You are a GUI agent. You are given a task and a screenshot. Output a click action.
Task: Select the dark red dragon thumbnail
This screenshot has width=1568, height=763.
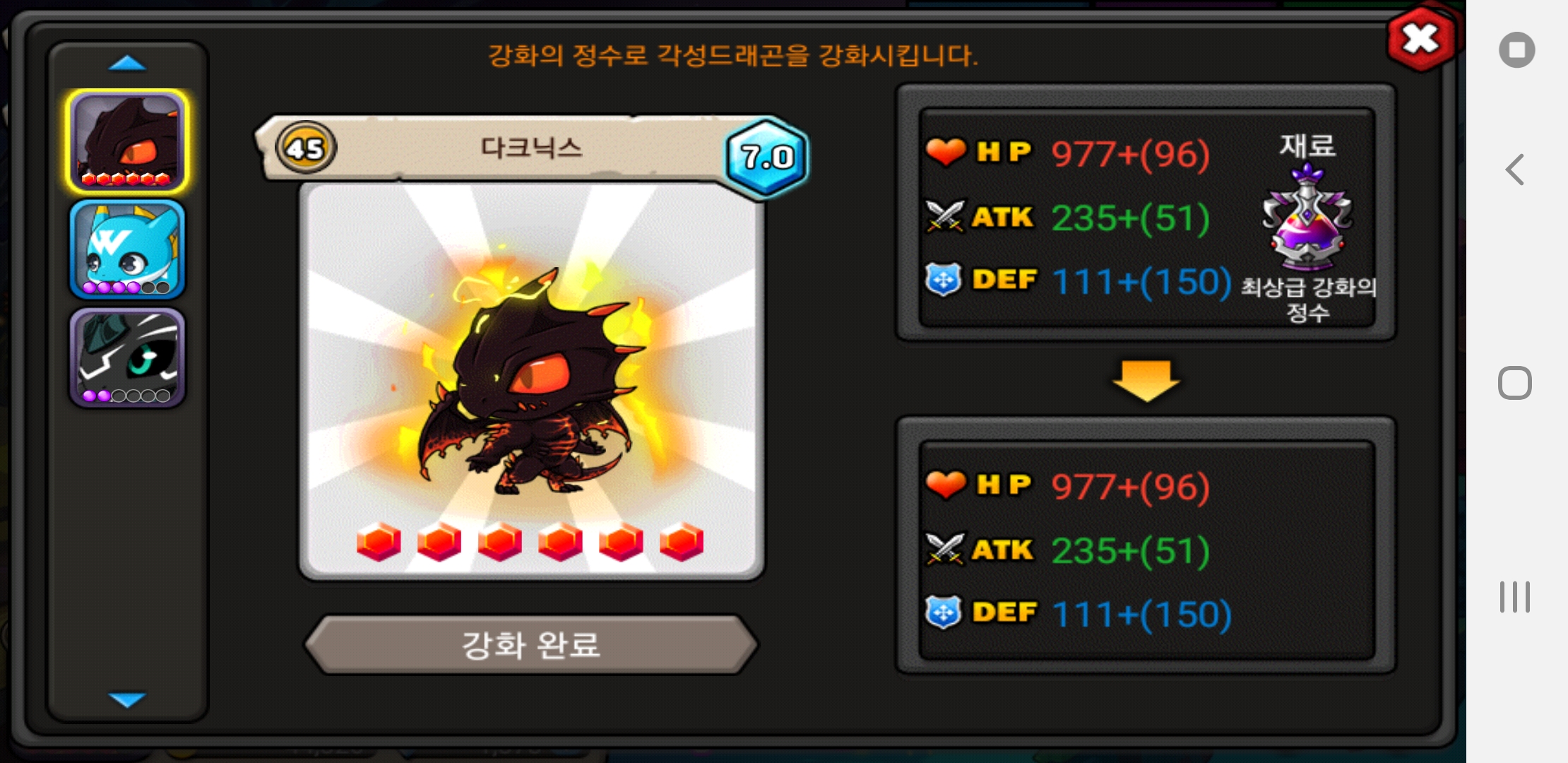(127, 141)
